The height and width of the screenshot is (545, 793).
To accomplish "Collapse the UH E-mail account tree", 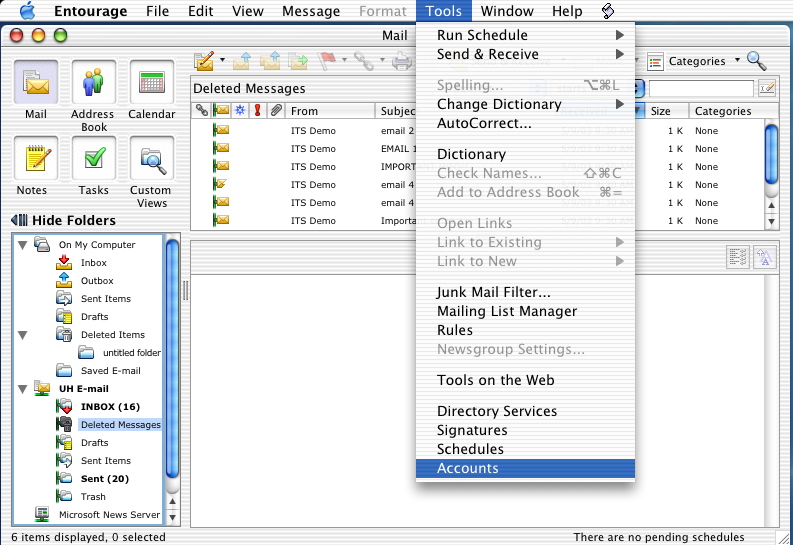I will (22, 389).
